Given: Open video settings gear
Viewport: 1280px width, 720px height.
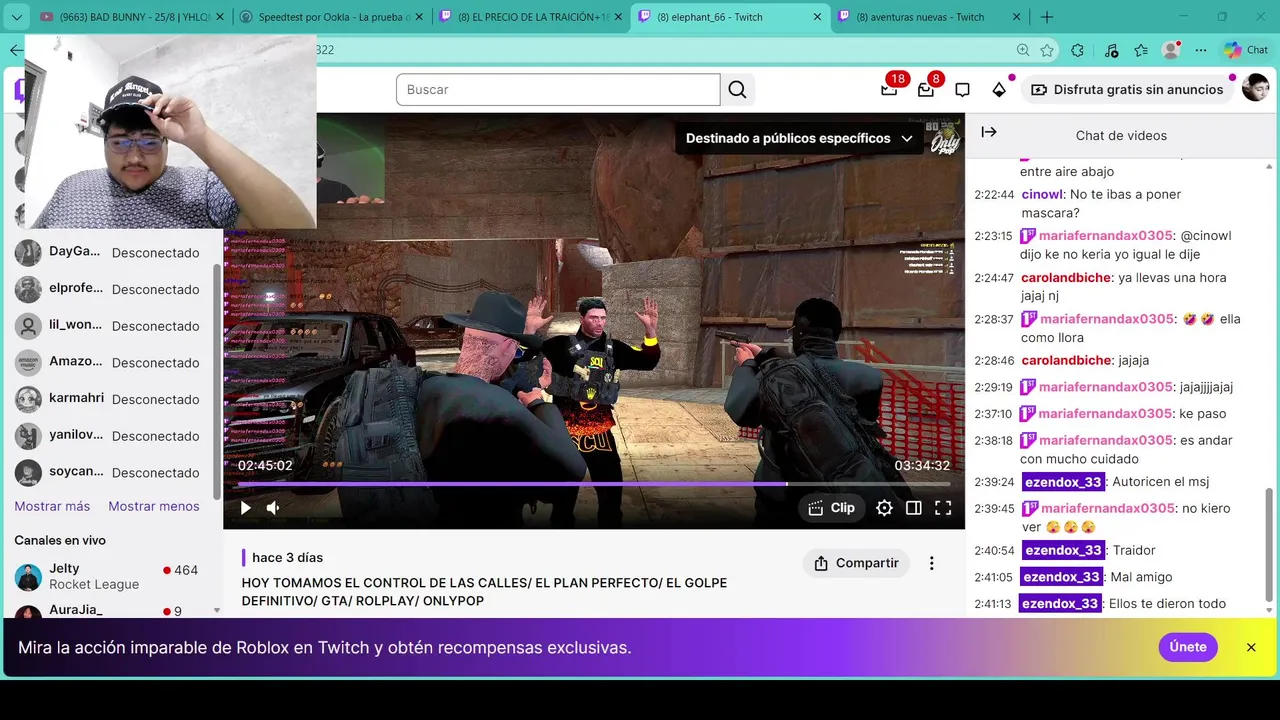Looking at the screenshot, I should (x=884, y=508).
